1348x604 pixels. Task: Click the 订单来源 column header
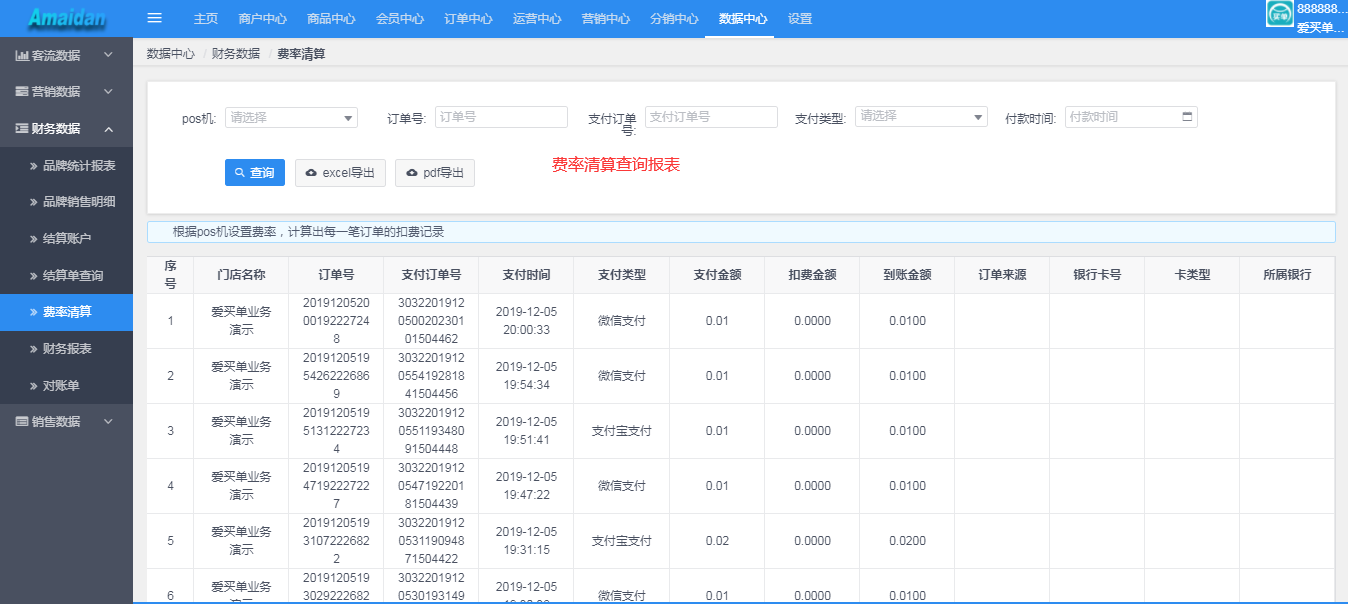coord(1002,275)
